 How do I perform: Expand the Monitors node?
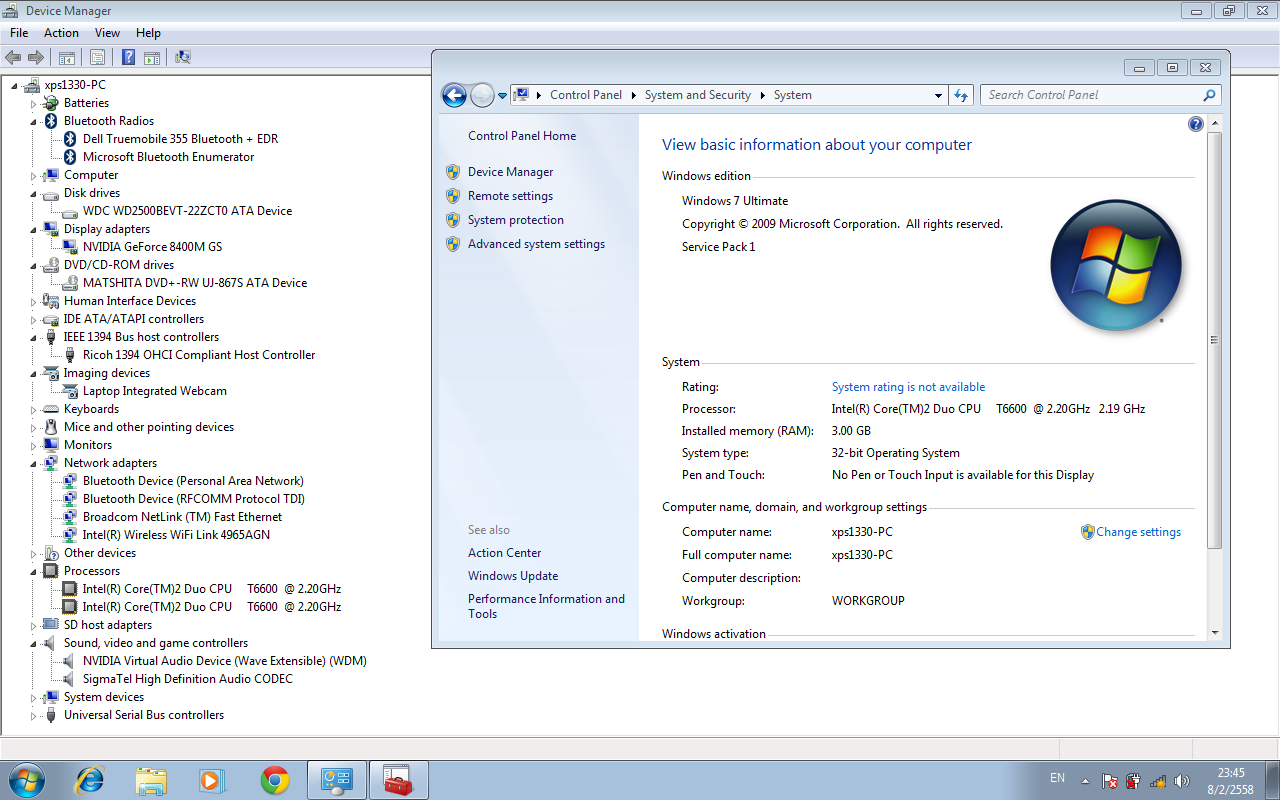point(33,446)
